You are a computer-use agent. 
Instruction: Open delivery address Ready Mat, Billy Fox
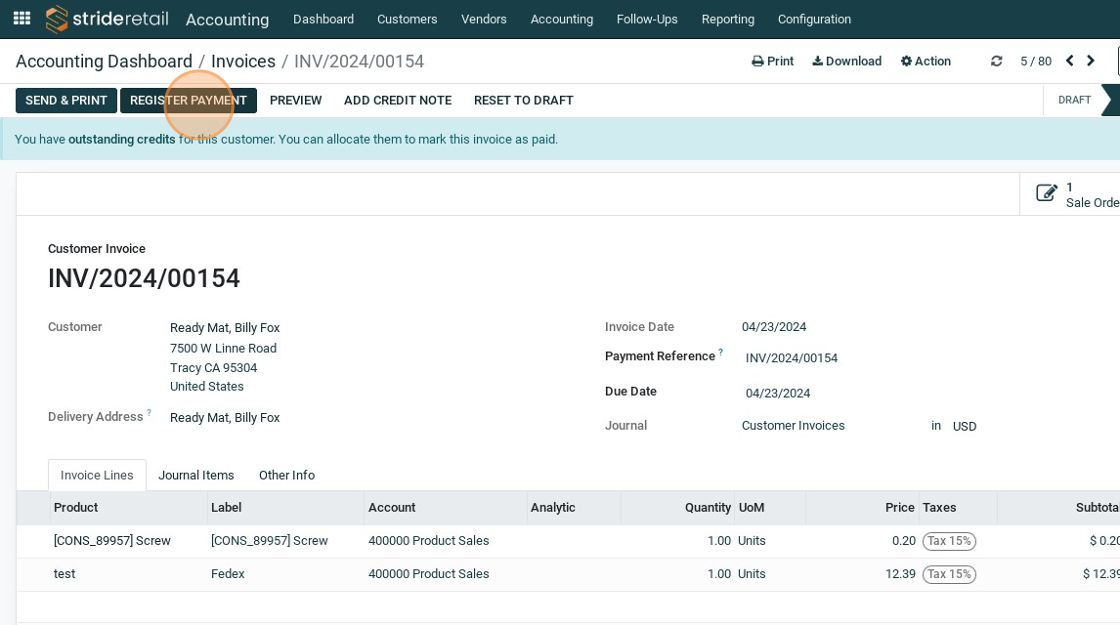(225, 418)
